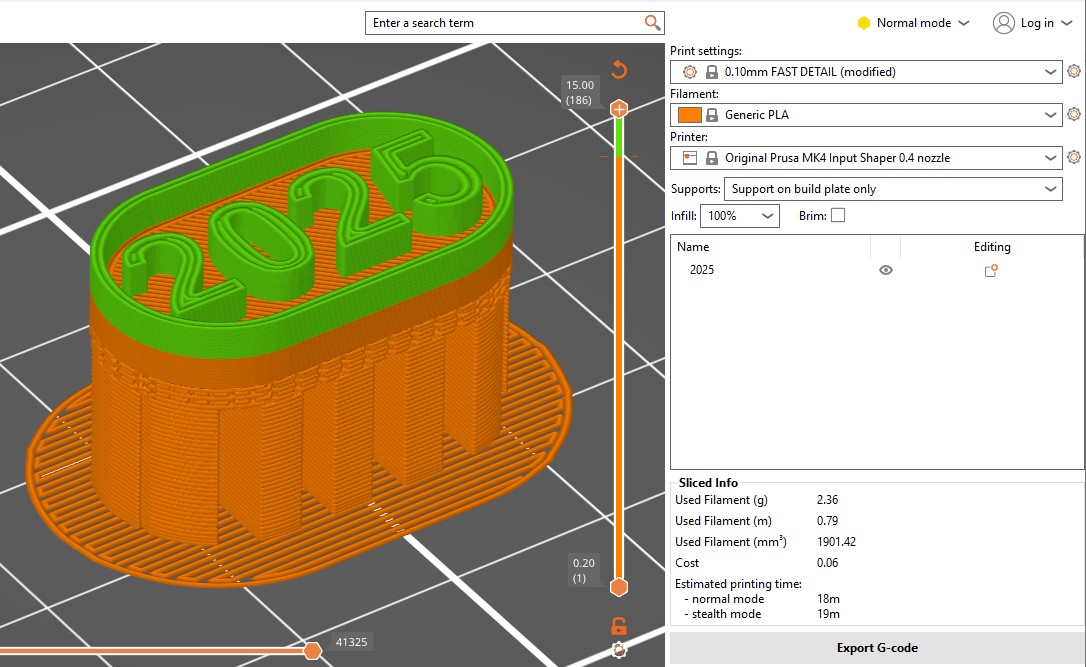Click gear icon next to Filament preset
Image resolution: width=1086 pixels, height=667 pixels.
pos(1074,114)
